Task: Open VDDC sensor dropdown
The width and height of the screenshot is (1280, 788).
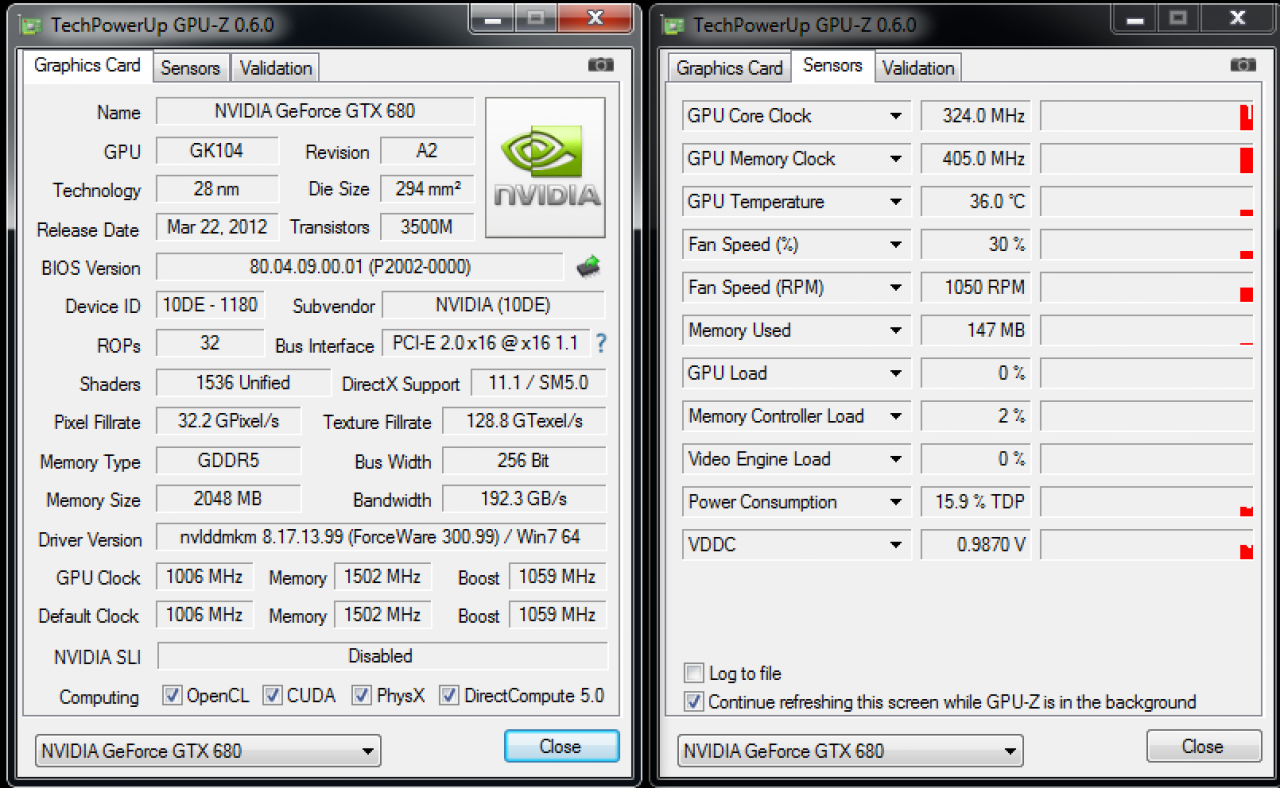Action: pos(896,546)
